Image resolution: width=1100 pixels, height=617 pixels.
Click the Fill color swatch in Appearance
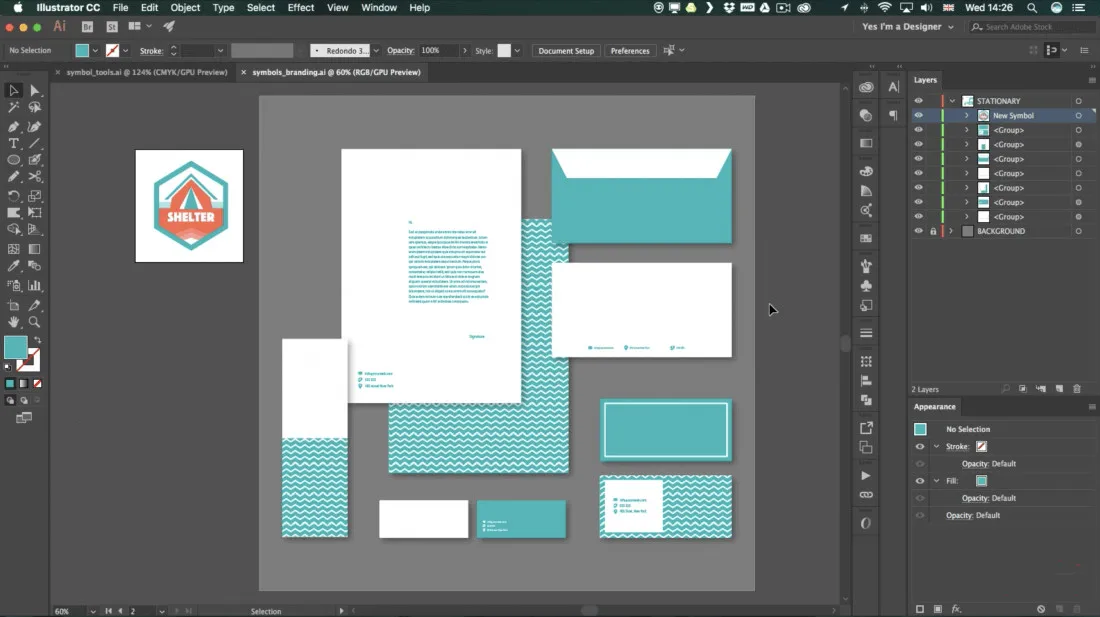981,481
